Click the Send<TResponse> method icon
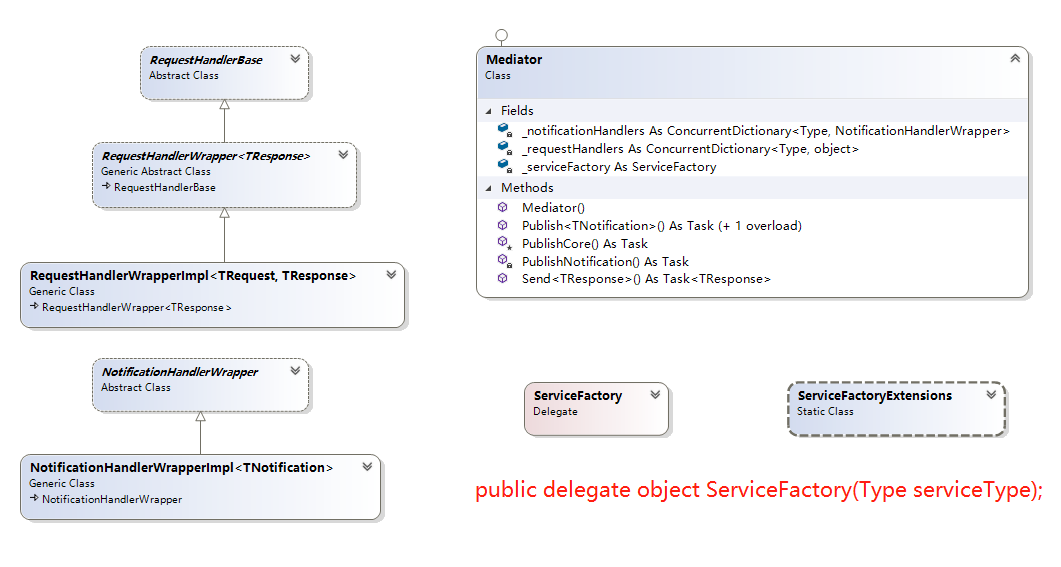 pyautogui.click(x=503, y=279)
